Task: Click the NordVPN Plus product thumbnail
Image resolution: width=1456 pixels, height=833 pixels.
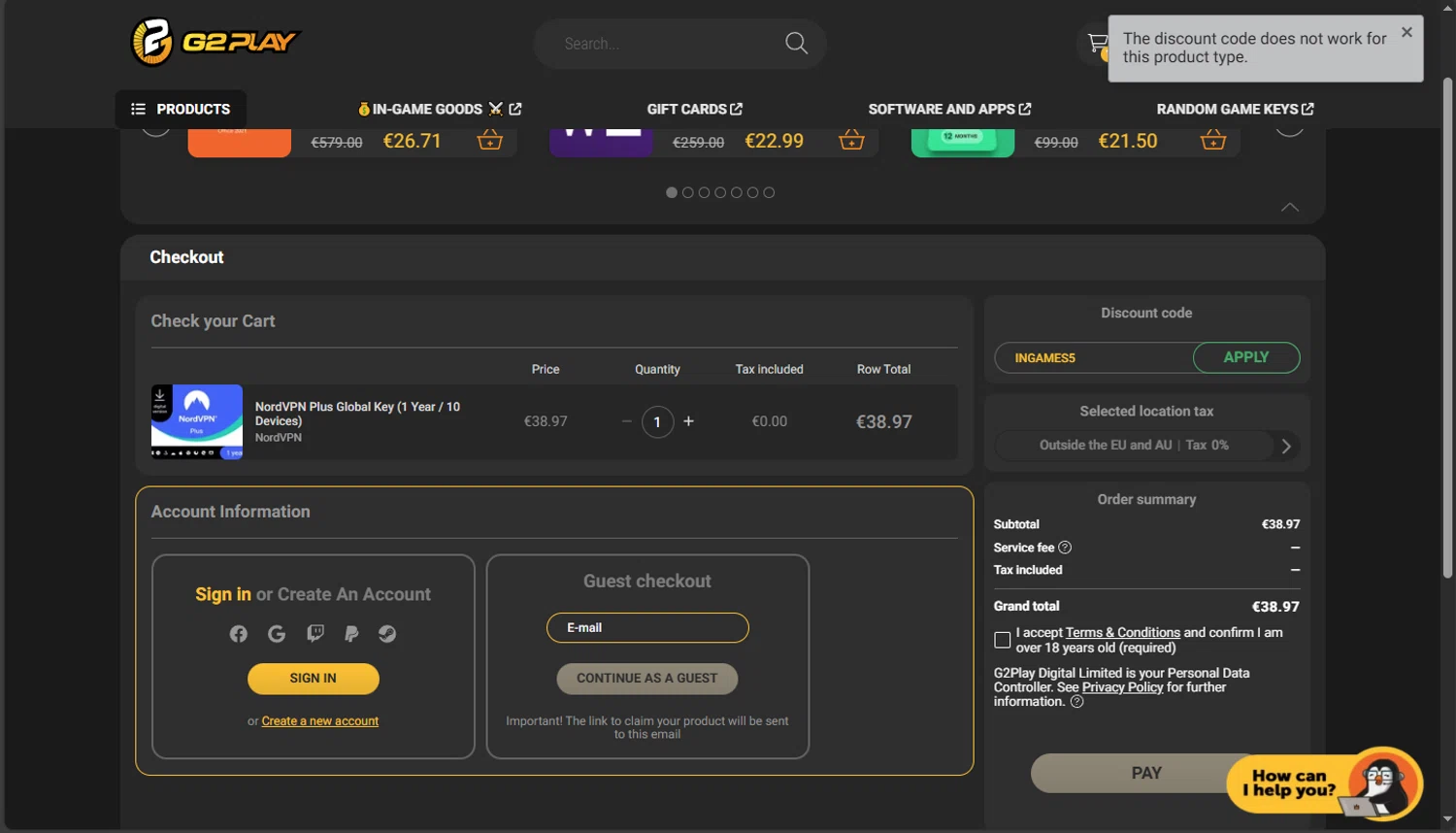Action: (197, 421)
